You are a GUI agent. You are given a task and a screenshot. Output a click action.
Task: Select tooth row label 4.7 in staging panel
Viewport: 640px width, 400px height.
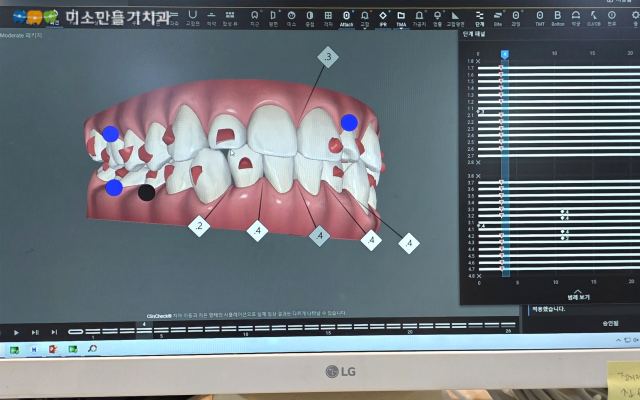(x=471, y=269)
